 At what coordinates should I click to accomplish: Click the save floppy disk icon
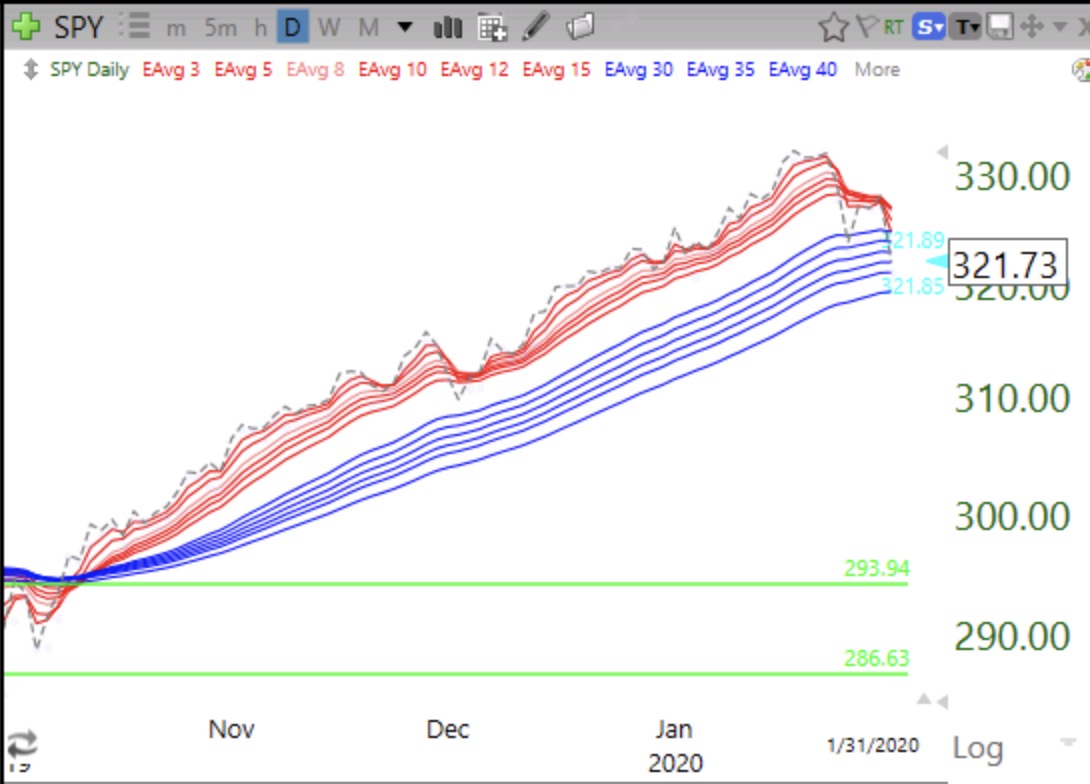[1000, 27]
